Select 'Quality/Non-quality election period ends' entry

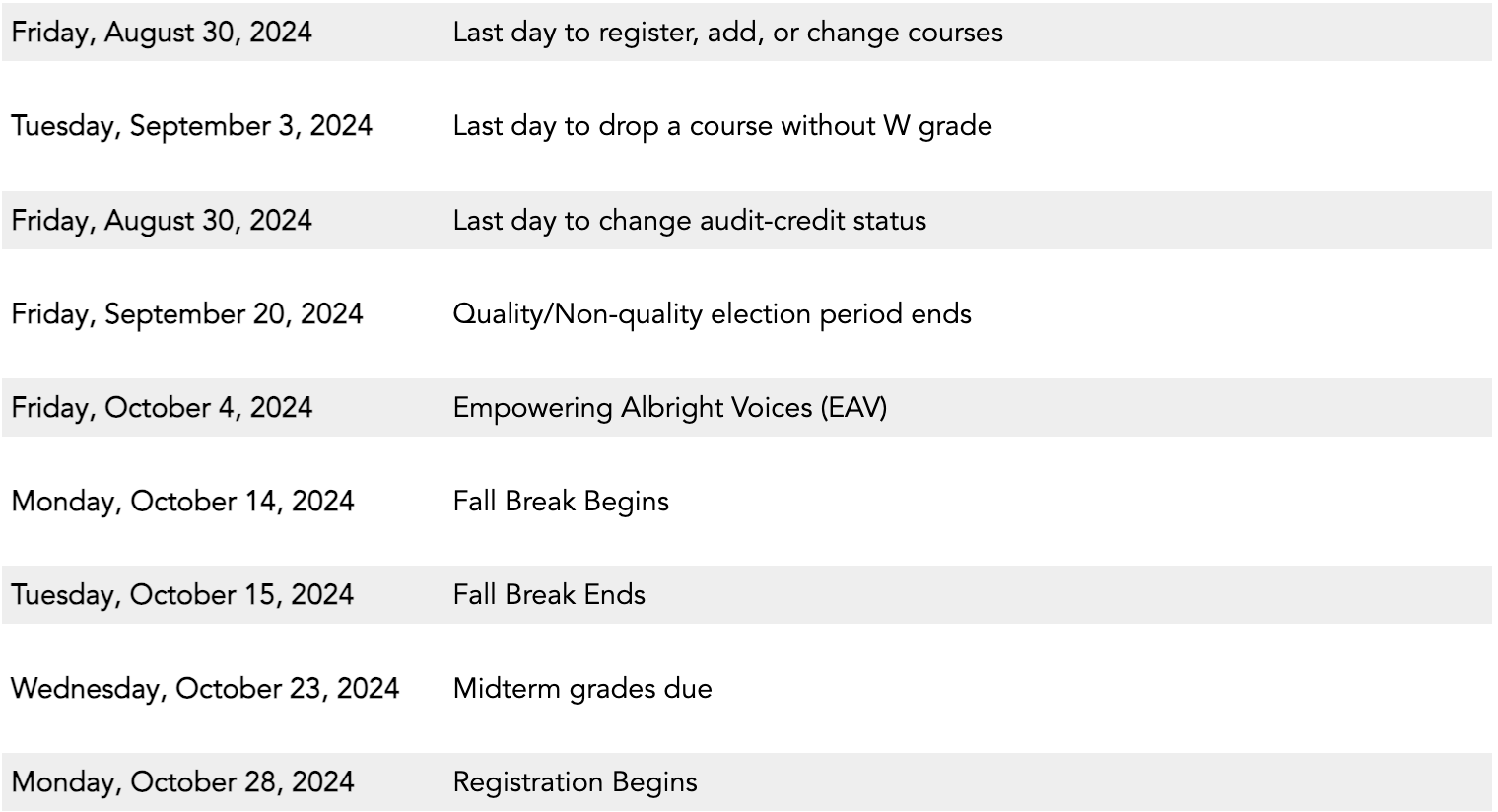[x=712, y=314]
